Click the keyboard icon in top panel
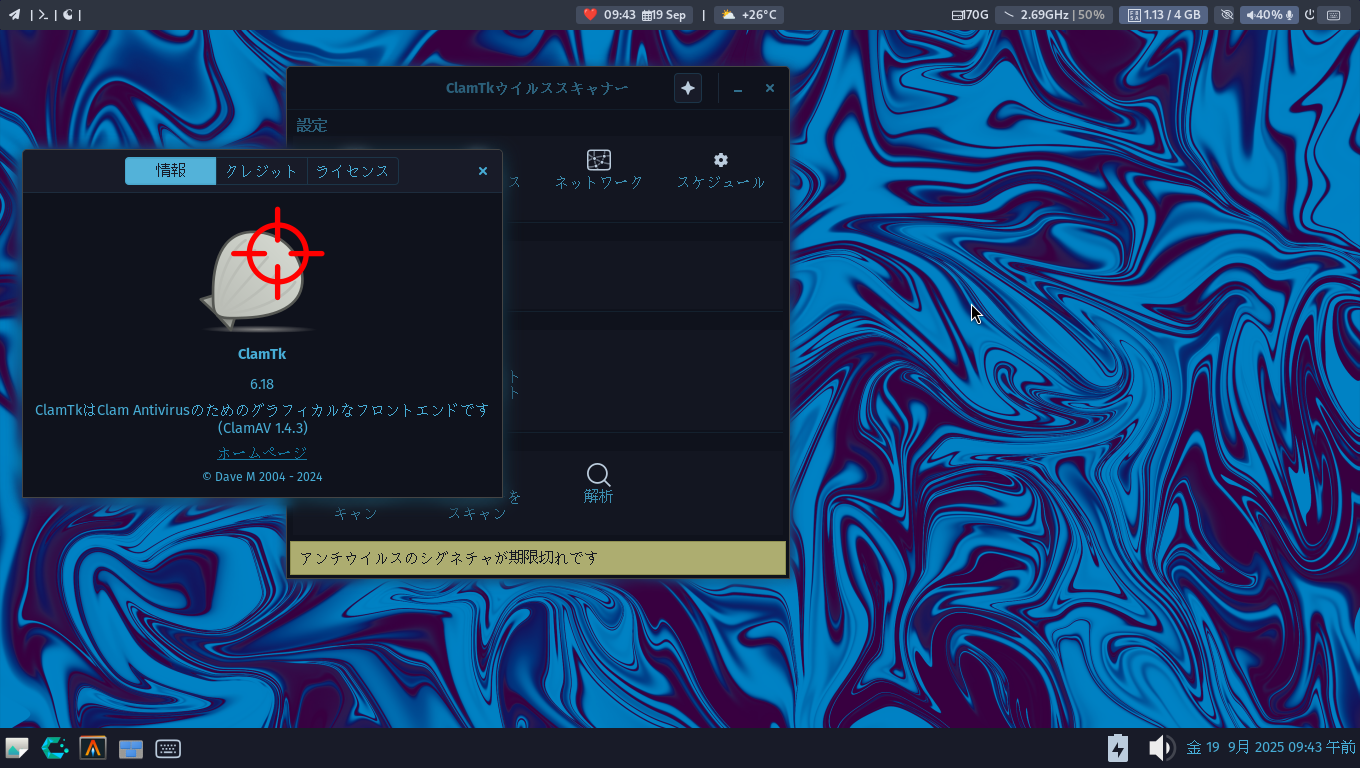This screenshot has width=1360, height=768. [x=1334, y=15]
